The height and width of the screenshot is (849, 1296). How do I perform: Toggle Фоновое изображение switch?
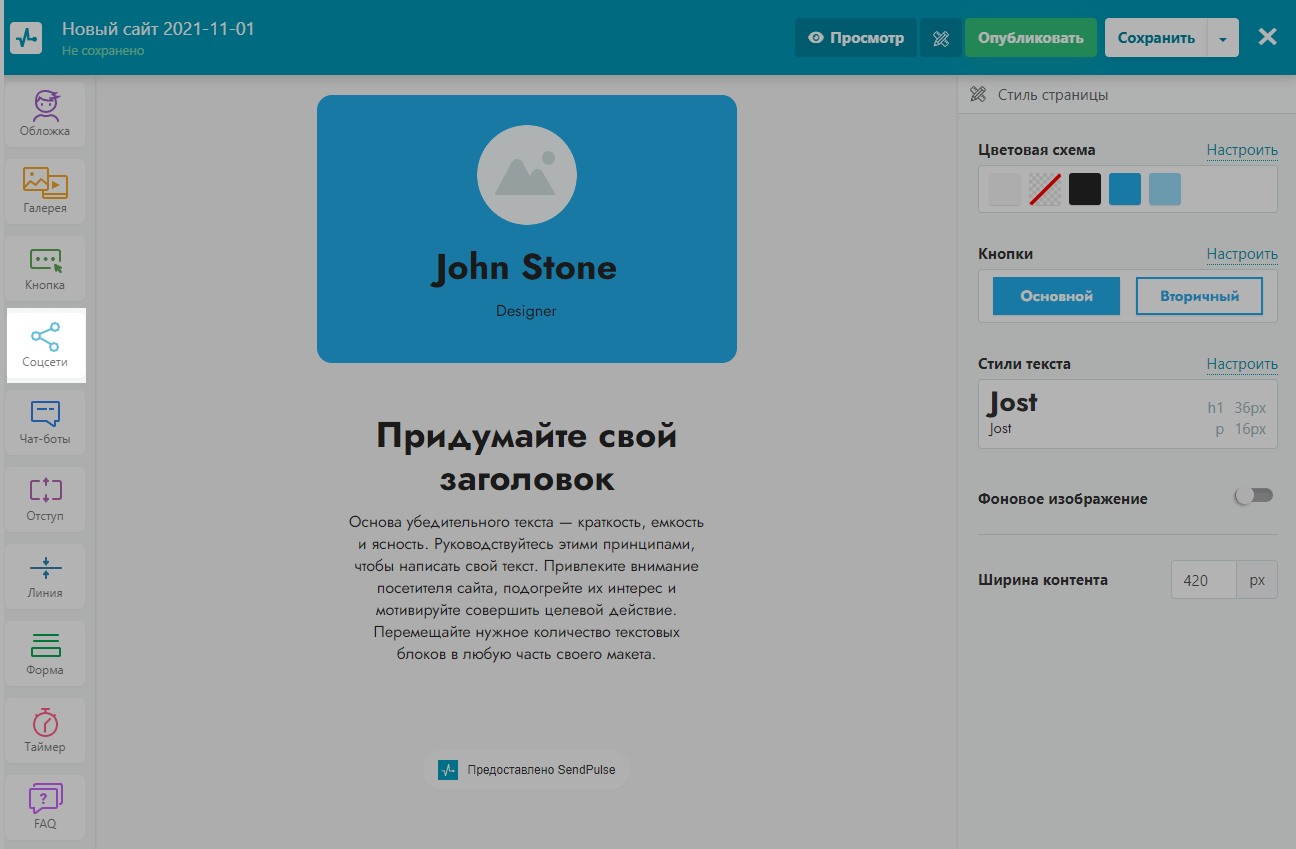tap(1254, 496)
